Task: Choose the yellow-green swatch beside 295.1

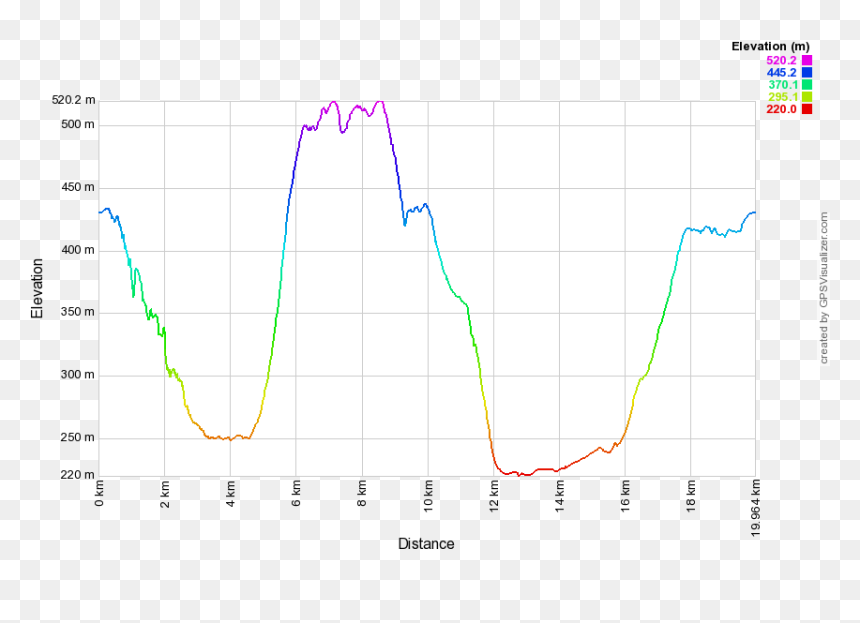Action: (807, 97)
